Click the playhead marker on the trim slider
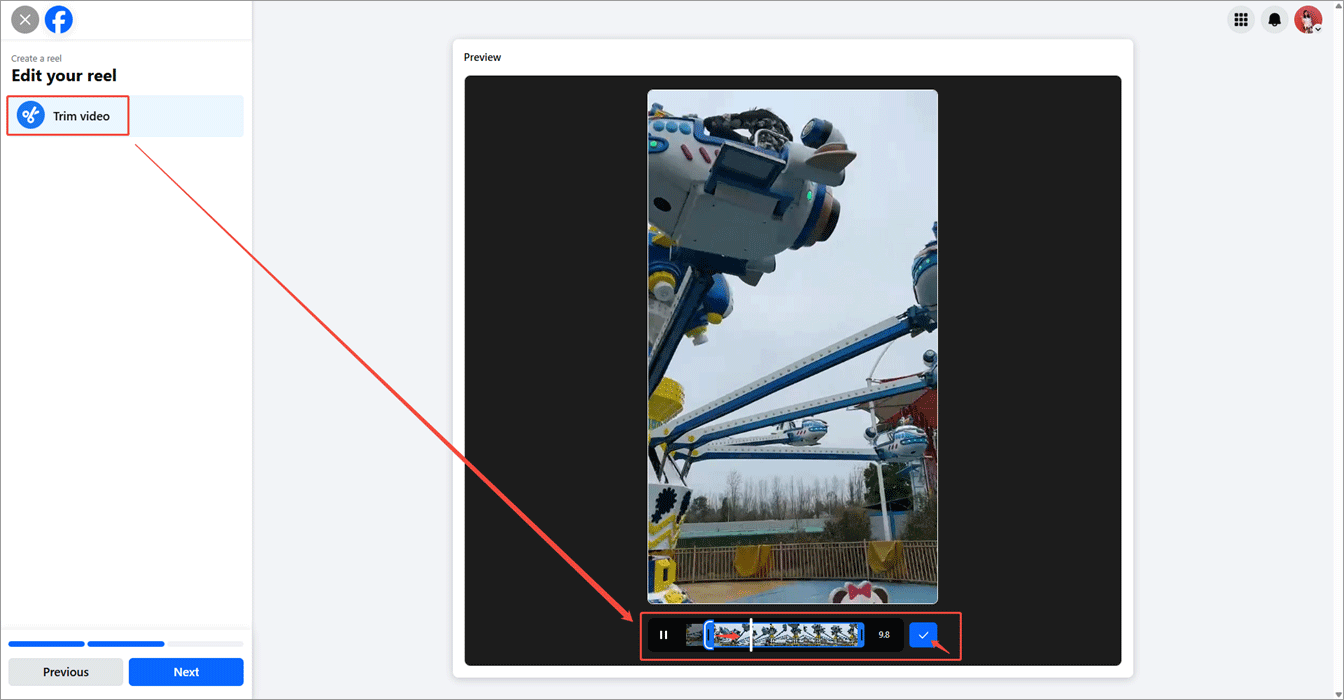This screenshot has height=700, width=1344. (750, 634)
